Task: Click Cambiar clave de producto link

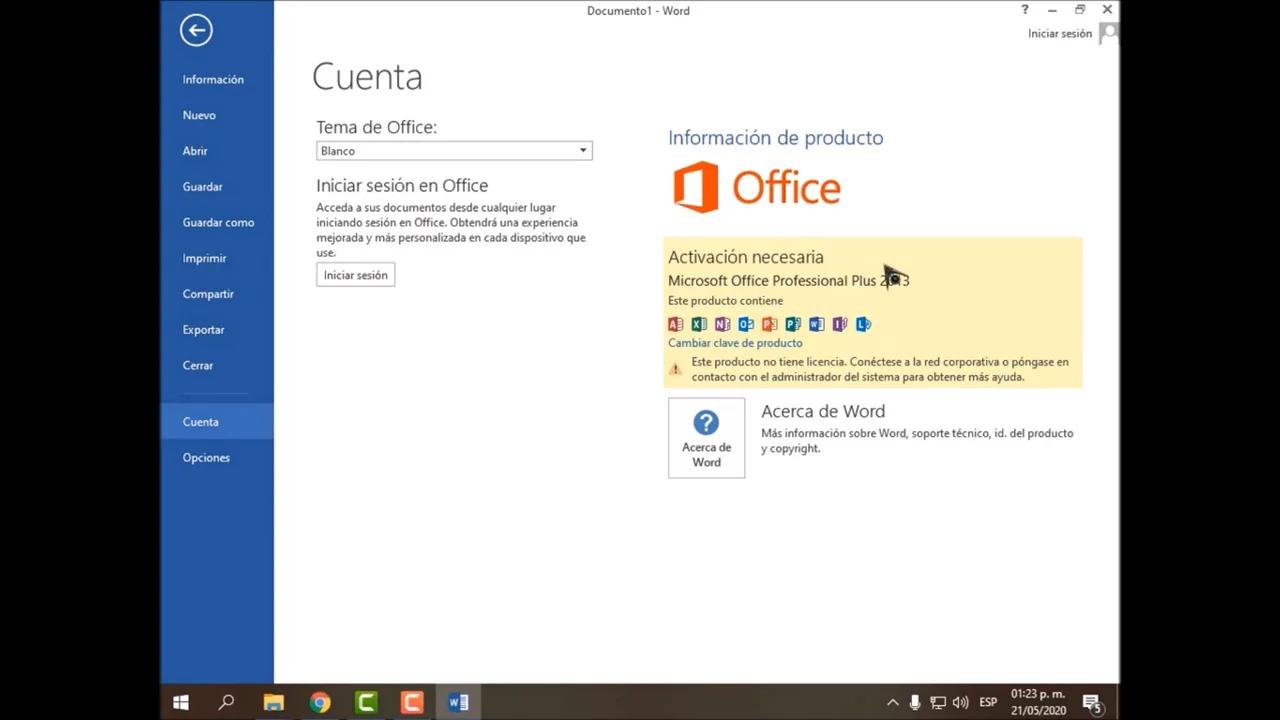Action: pos(735,343)
